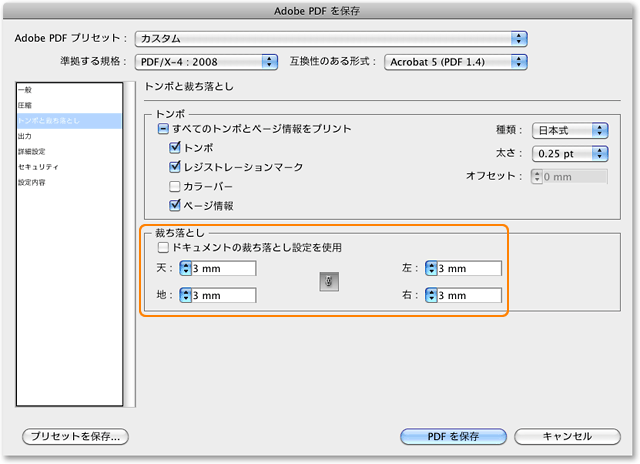Enable ドキュメントの裁ち落とし設定を使用 checkbox
The image size is (640, 464).
(x=163, y=246)
